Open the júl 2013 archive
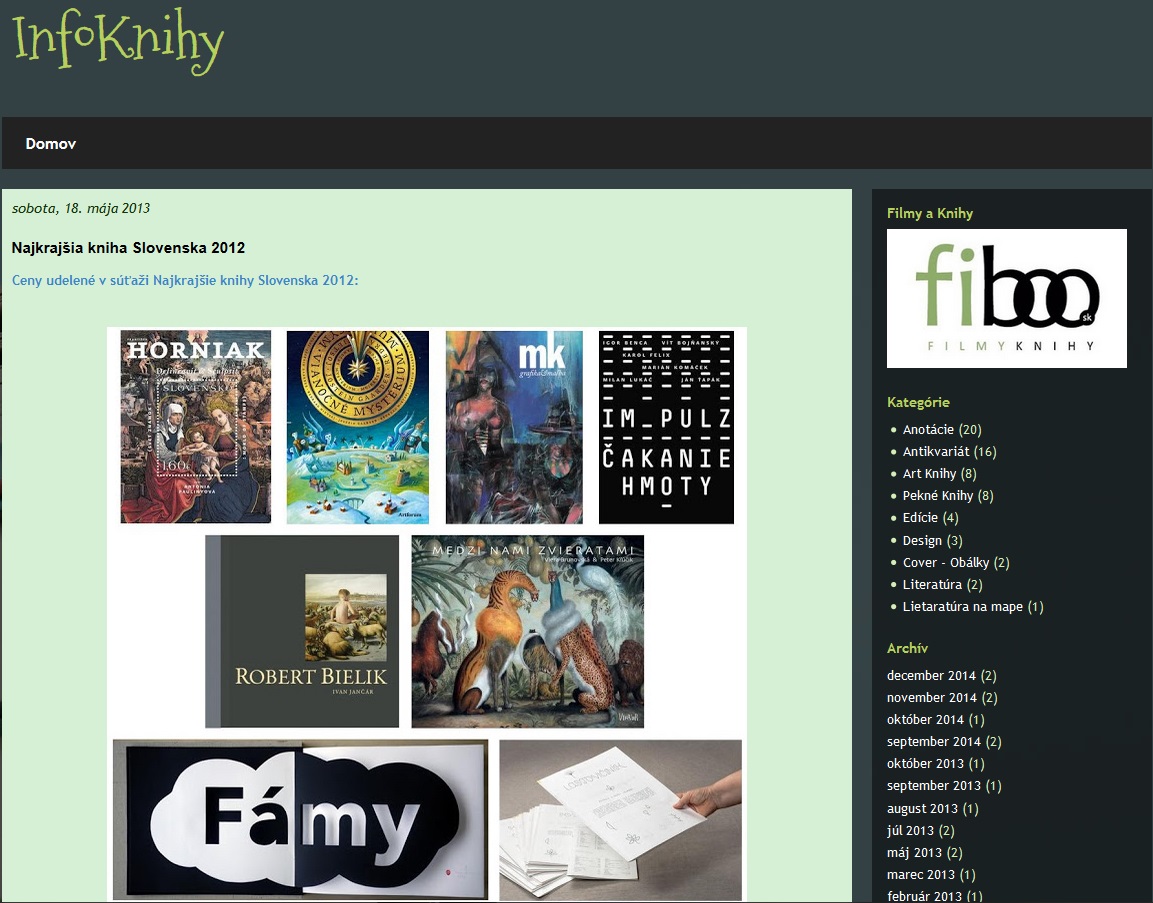 point(910,830)
